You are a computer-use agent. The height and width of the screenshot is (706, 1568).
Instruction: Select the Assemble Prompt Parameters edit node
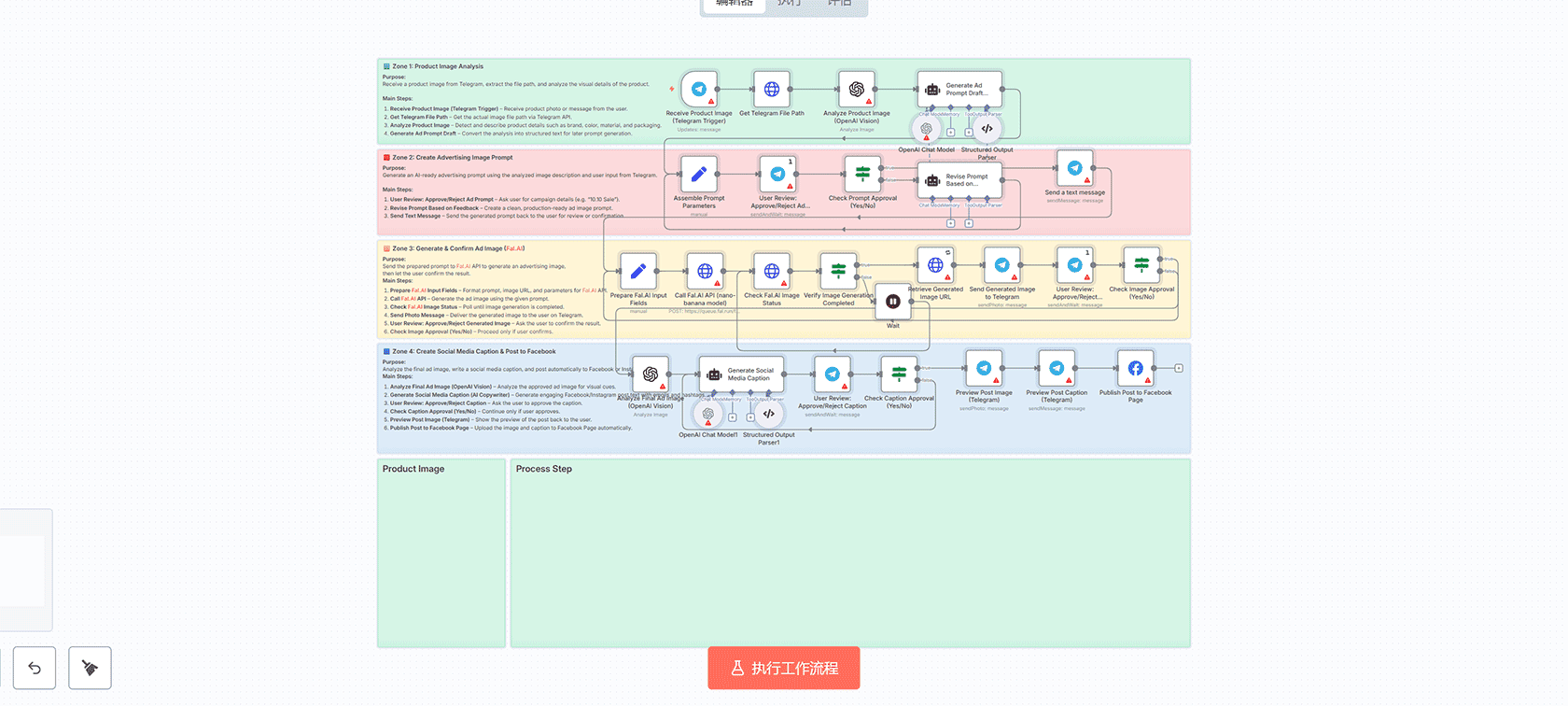click(698, 175)
